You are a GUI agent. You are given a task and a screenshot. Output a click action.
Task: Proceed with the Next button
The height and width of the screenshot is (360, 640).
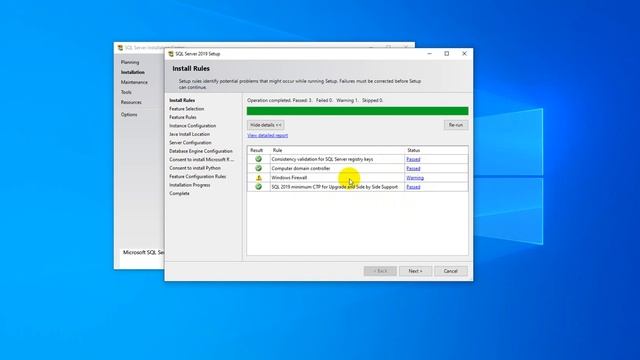click(416, 271)
